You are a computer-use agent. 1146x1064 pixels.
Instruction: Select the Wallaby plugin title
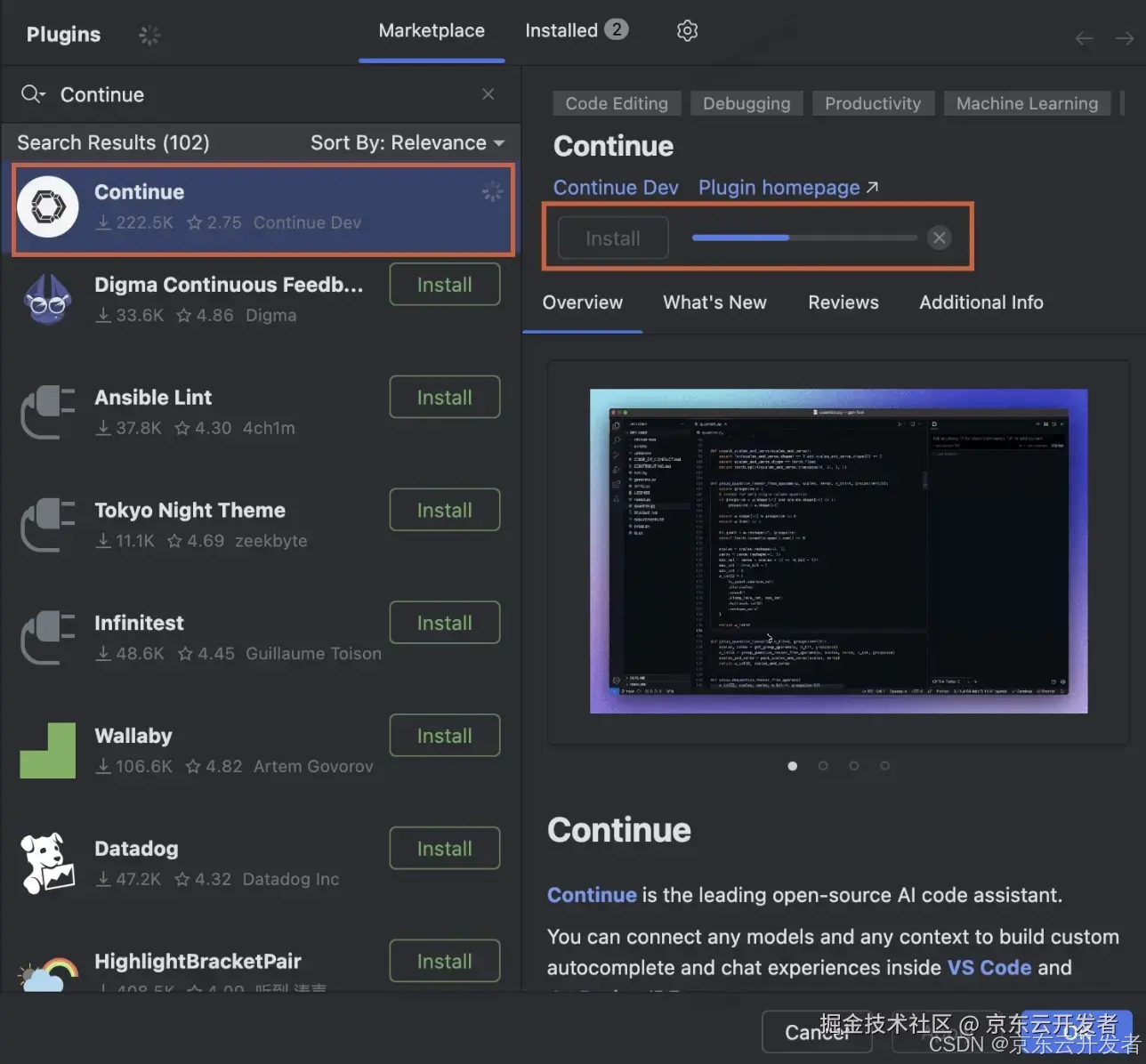pos(133,737)
